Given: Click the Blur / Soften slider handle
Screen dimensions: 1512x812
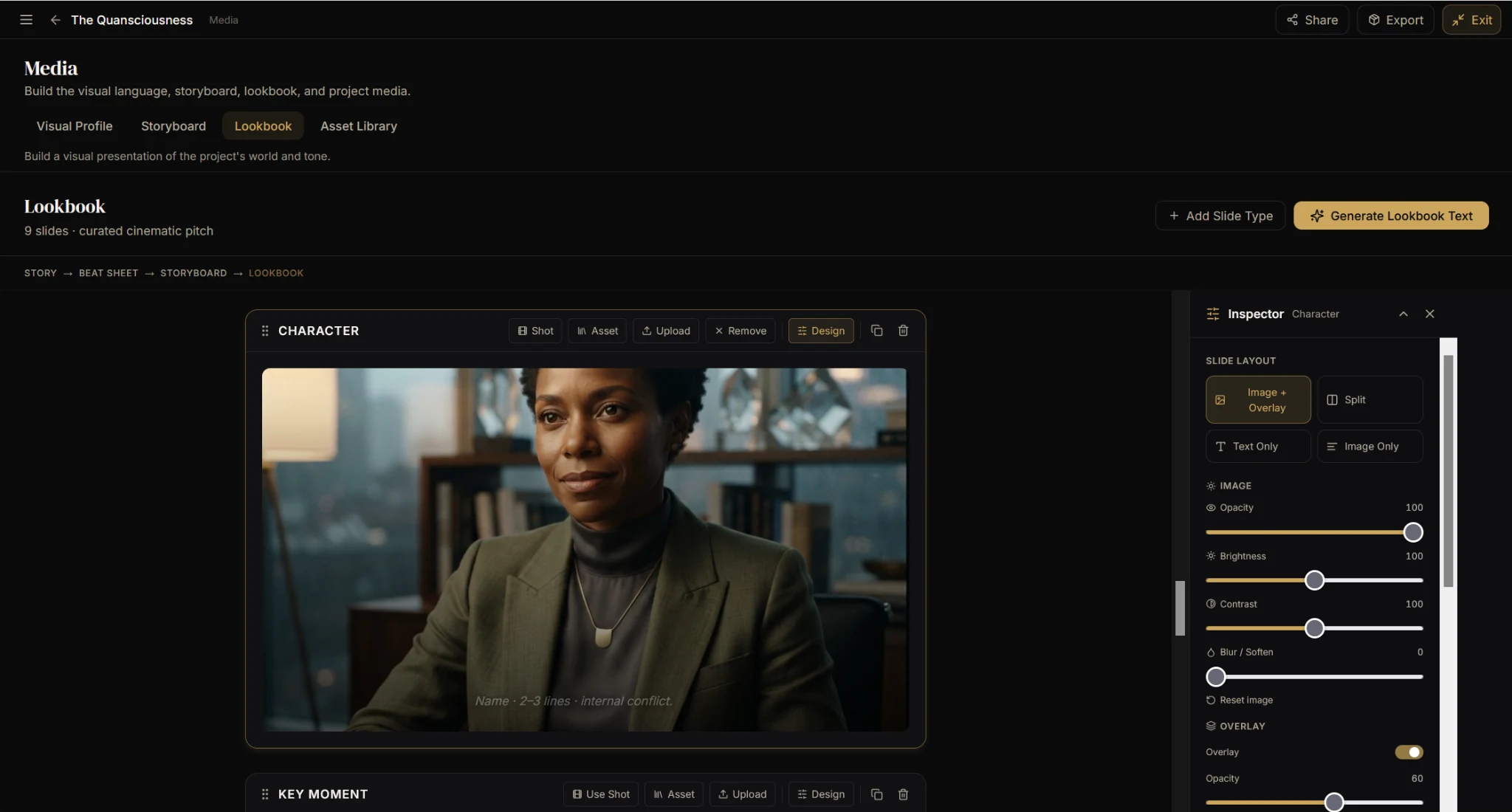Looking at the screenshot, I should pos(1216,676).
